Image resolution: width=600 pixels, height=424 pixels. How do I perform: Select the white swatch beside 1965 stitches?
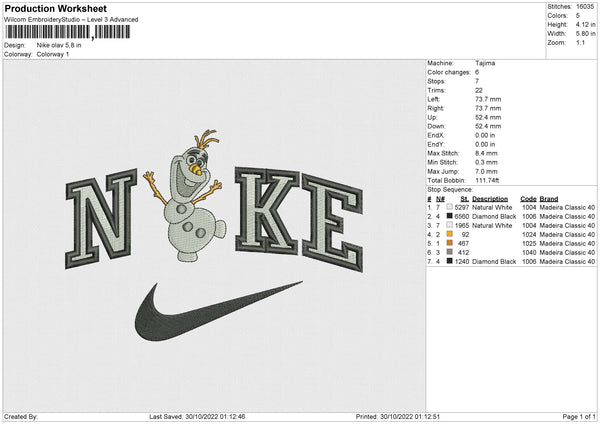(x=450, y=225)
